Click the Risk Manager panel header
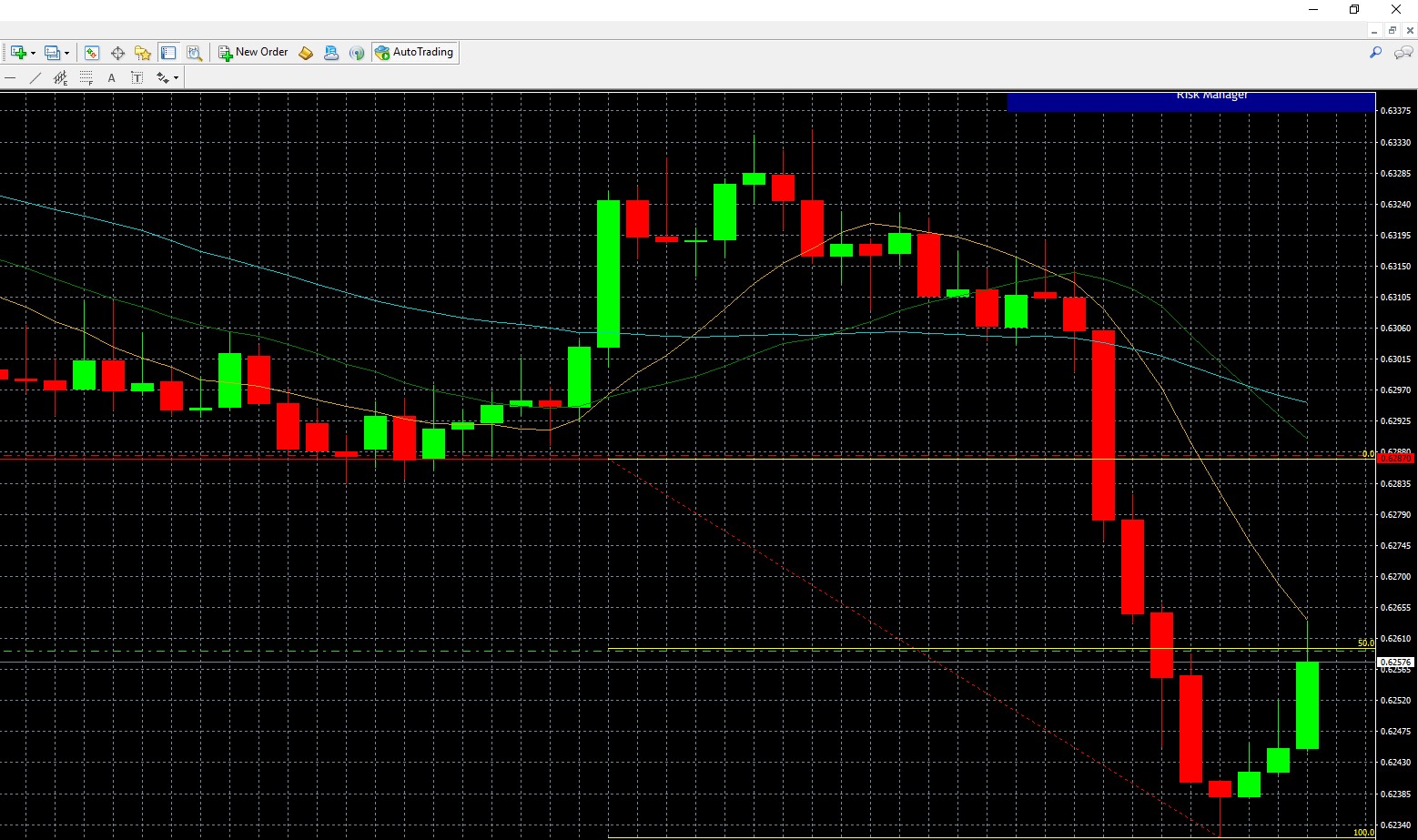The width and height of the screenshot is (1418, 840). pyautogui.click(x=1191, y=102)
